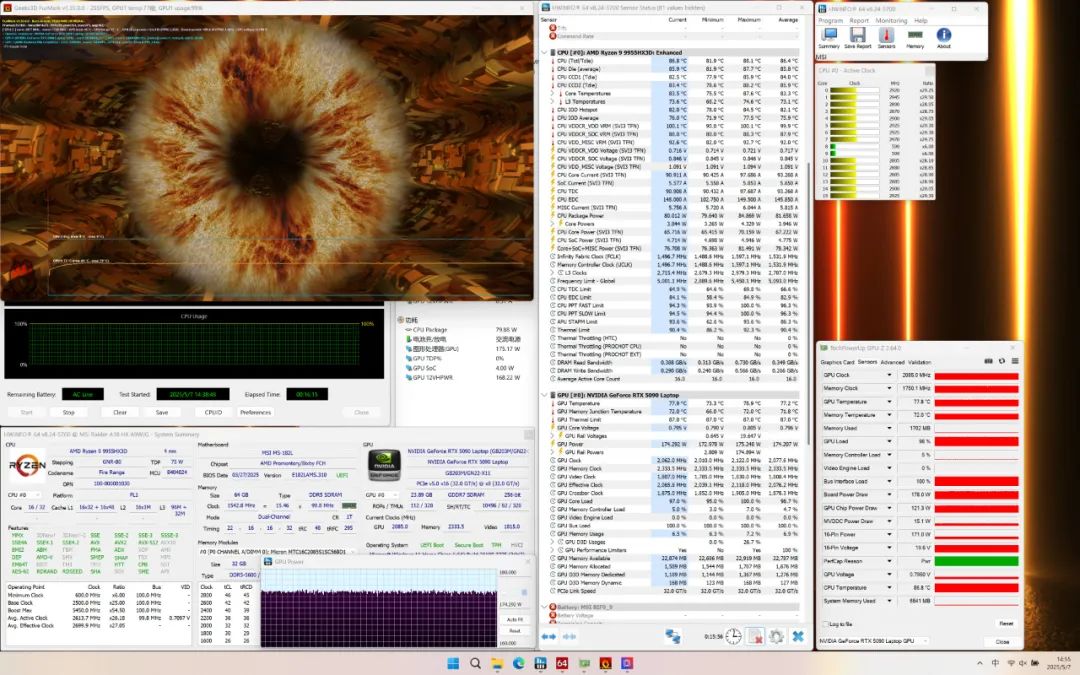The image size is (1080, 675).
Task: Click the PerfCap Reason green bar in GPU-Z
Action: point(976,561)
